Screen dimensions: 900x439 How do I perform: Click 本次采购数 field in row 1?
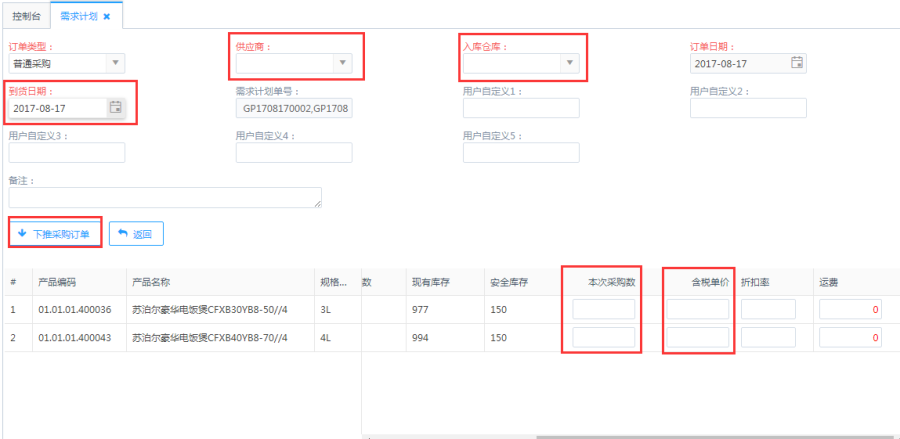point(603,310)
